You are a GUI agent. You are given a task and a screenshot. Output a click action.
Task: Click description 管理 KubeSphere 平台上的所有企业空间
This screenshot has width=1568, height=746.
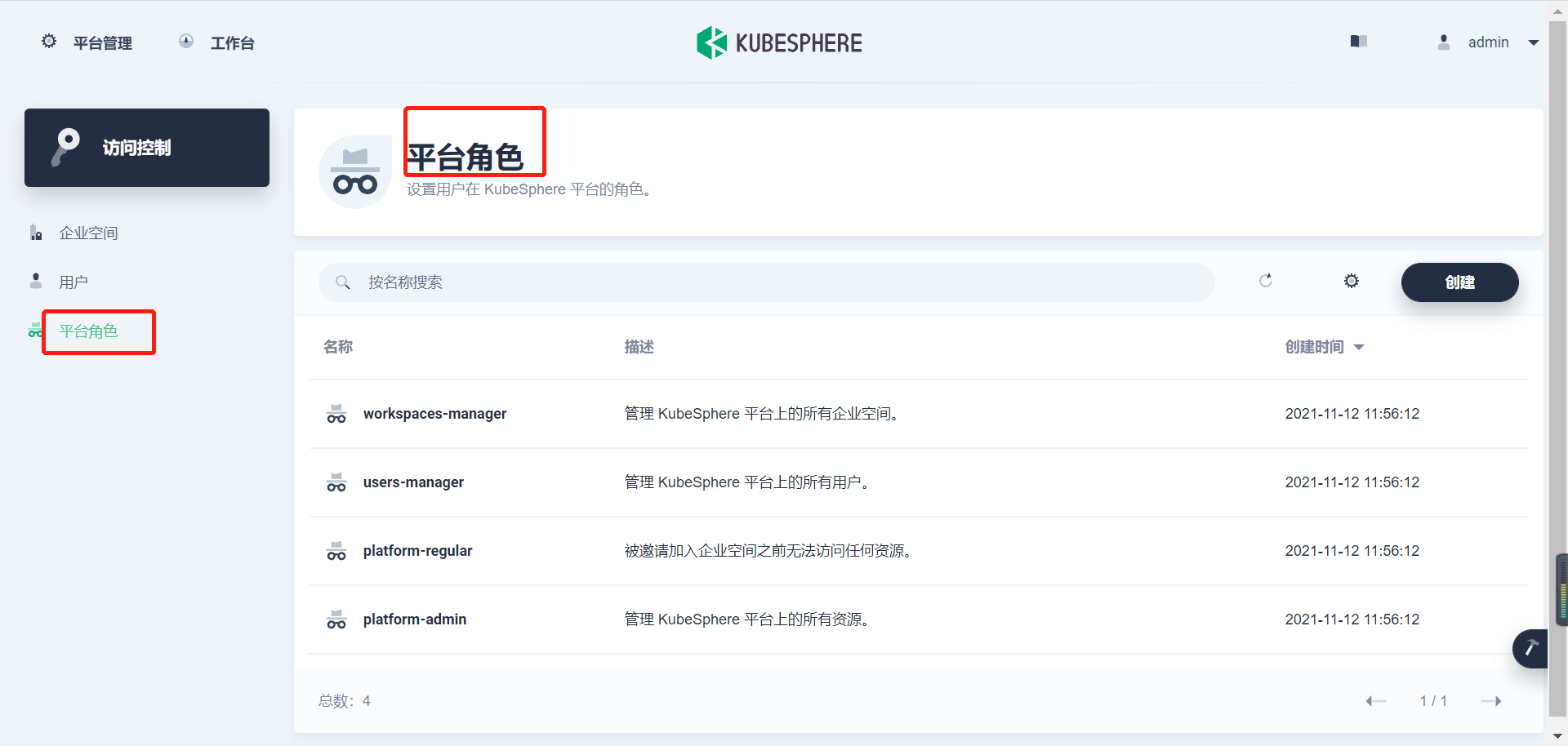tap(761, 414)
